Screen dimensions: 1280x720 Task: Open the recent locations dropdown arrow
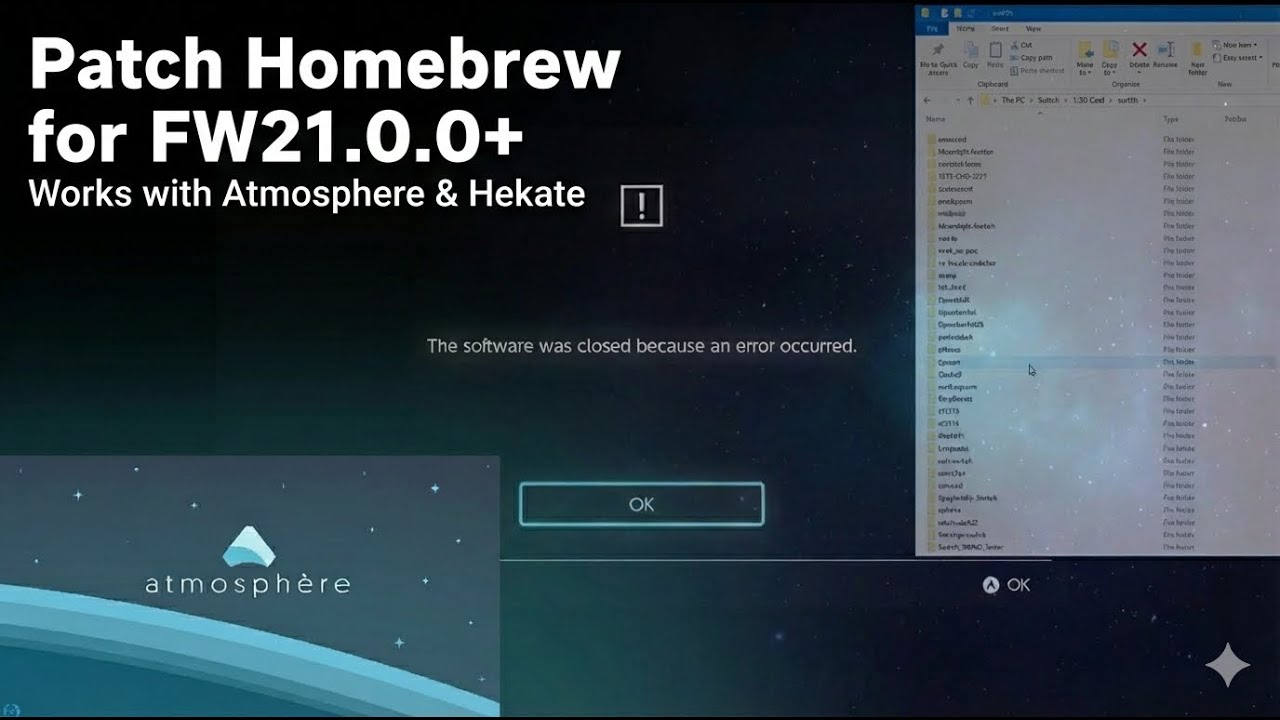click(x=958, y=100)
